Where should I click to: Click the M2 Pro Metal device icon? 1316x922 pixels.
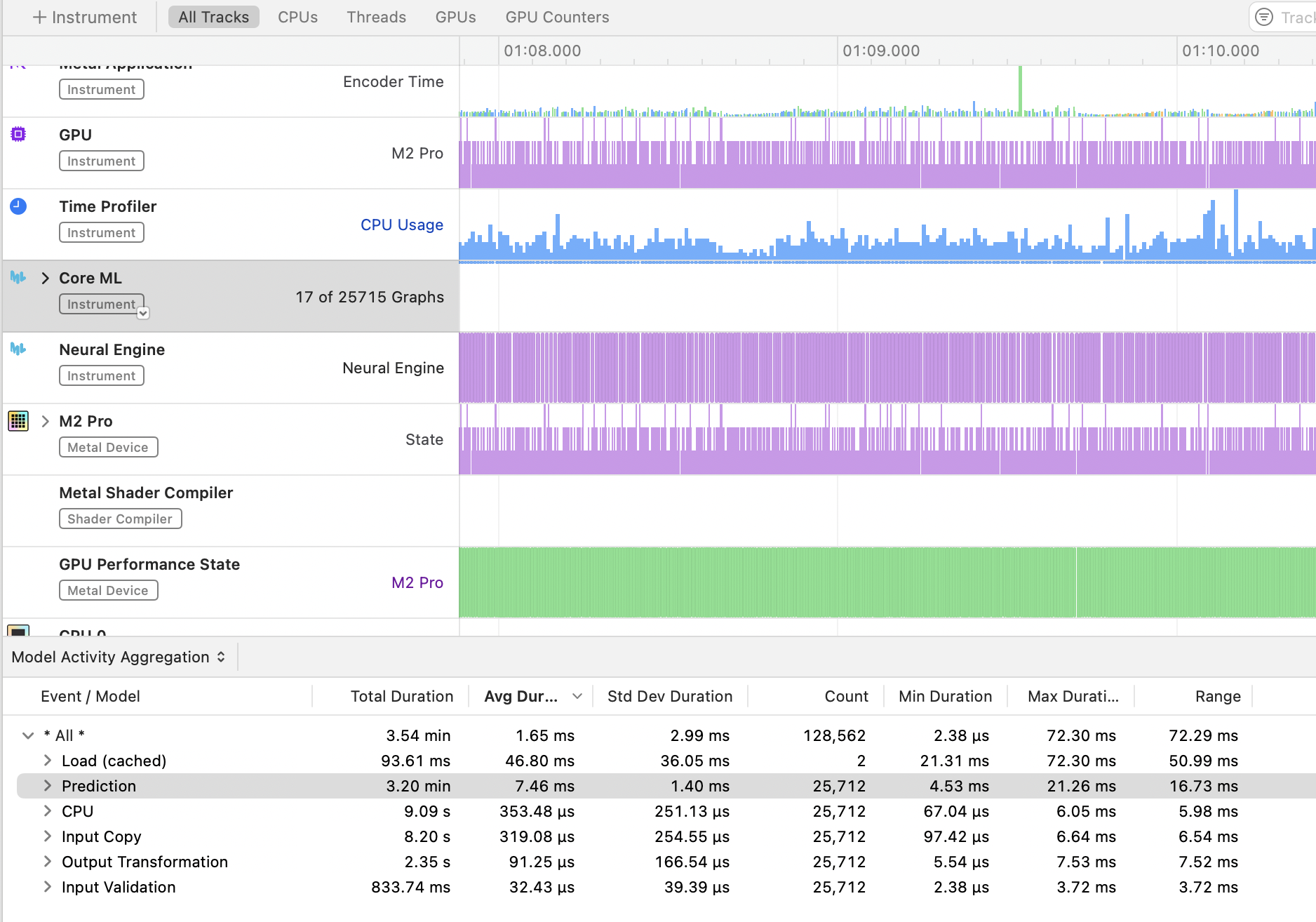18,421
